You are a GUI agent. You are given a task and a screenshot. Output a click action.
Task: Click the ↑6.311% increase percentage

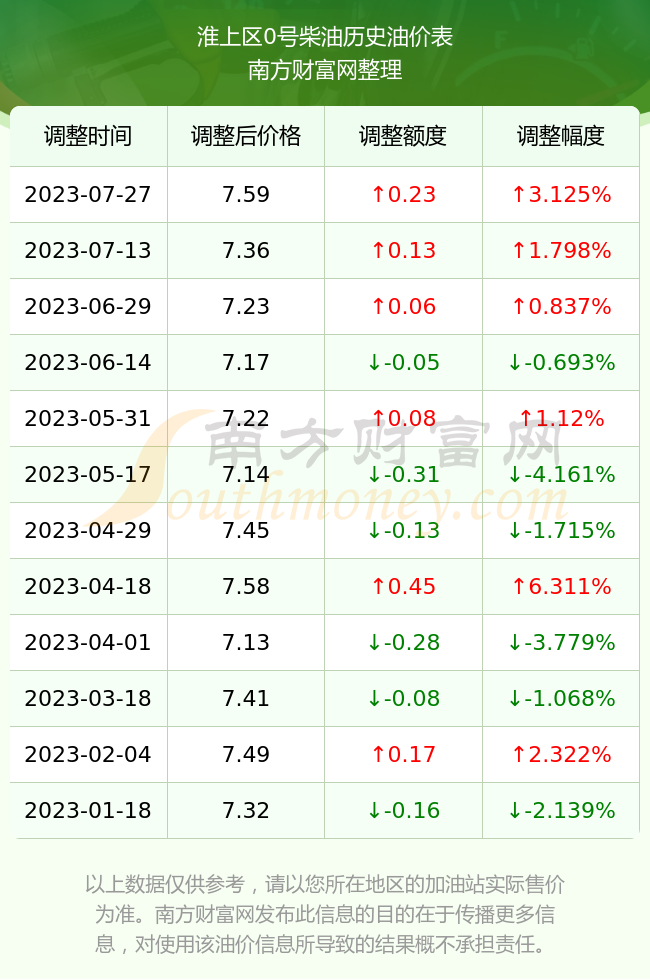click(561, 586)
